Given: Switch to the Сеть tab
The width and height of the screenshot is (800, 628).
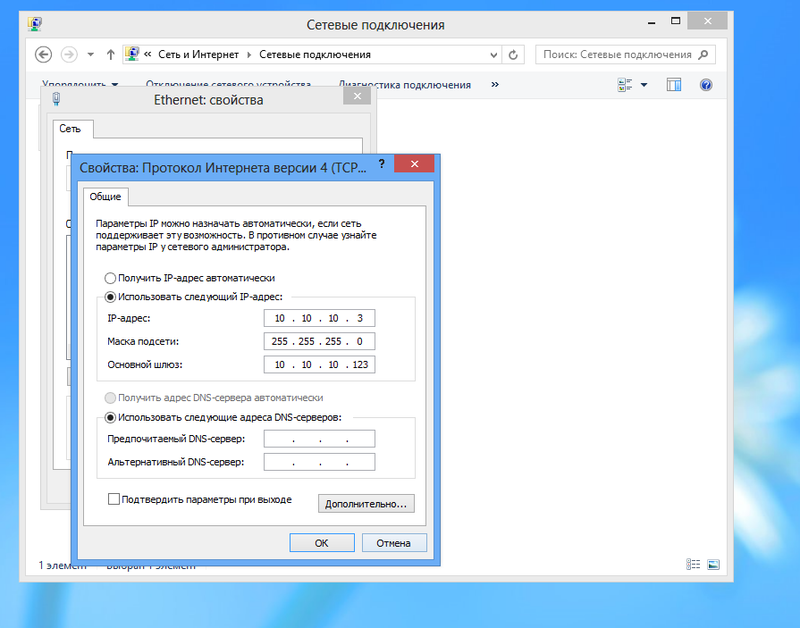Looking at the screenshot, I should (x=72, y=129).
